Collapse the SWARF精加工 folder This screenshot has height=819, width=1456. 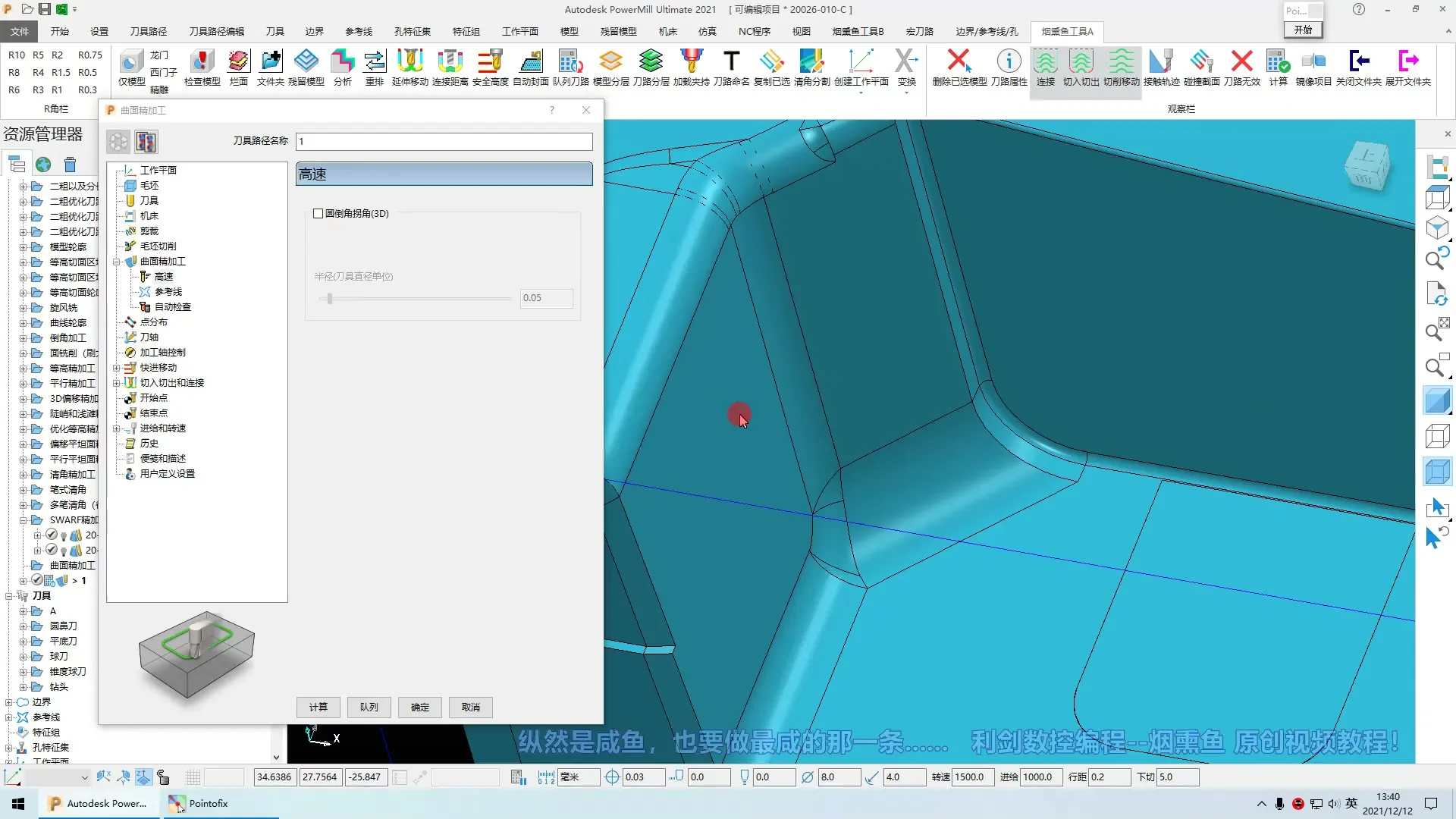[x=23, y=520]
